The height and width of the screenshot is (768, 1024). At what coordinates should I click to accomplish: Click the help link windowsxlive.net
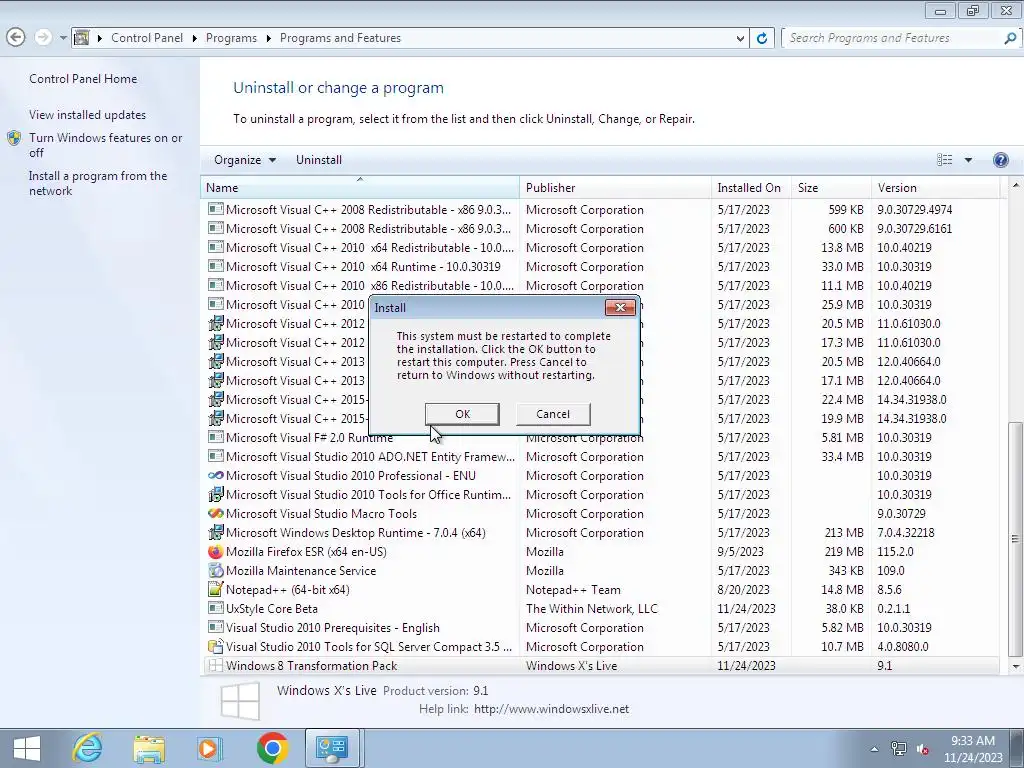point(551,709)
